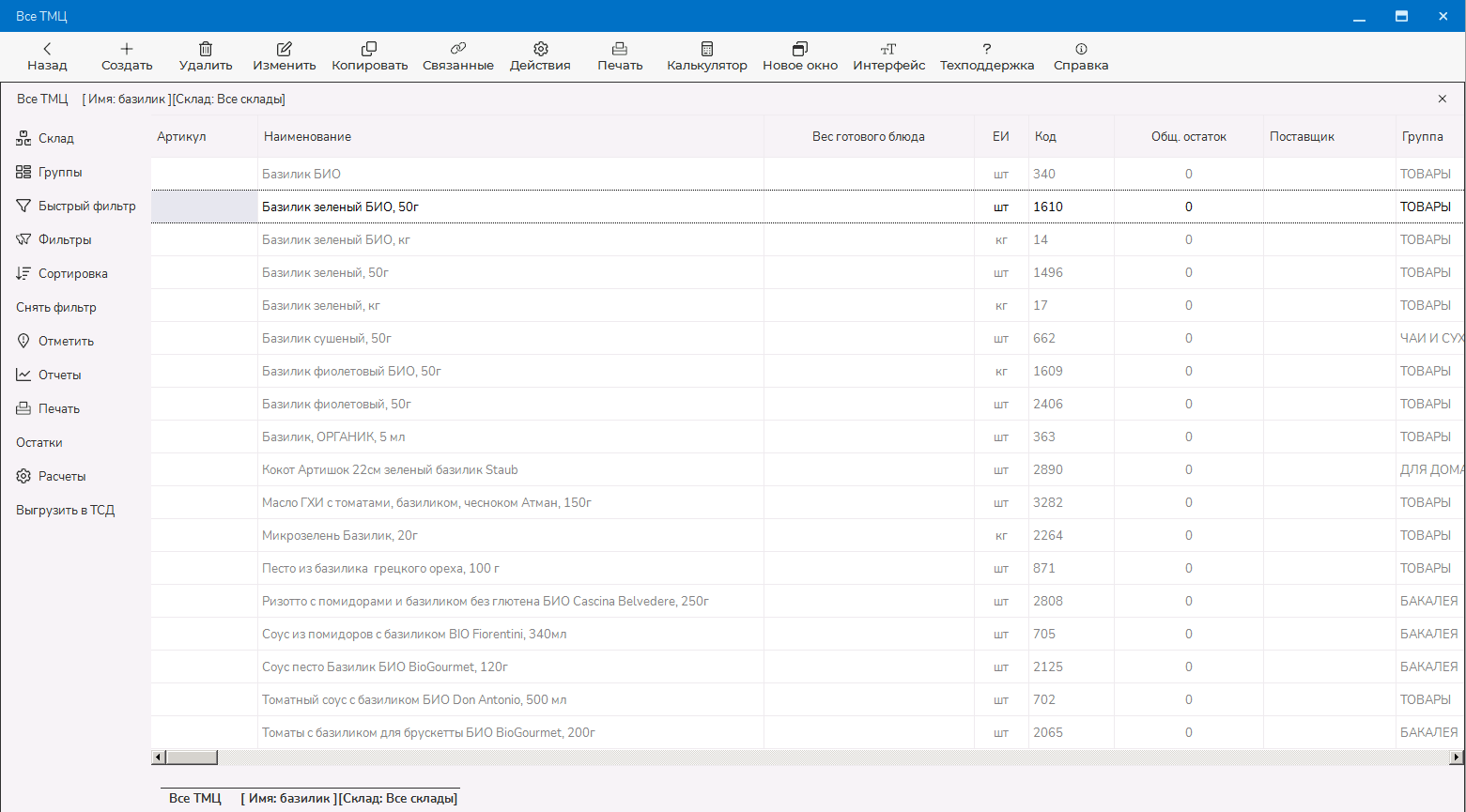Click code cell 2890
Viewport: 1466px width, 812px height.
(x=1071, y=469)
